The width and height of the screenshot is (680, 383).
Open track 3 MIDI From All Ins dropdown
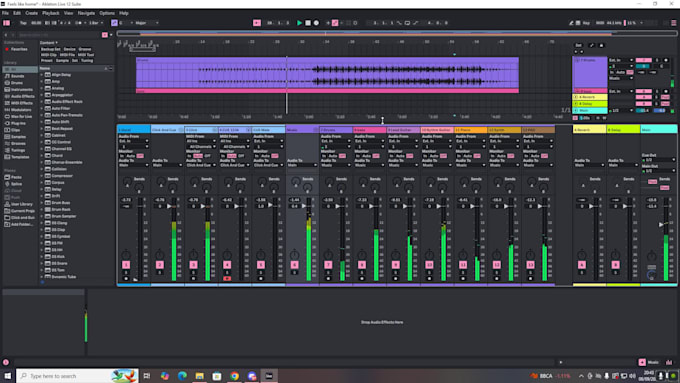click(x=201, y=141)
